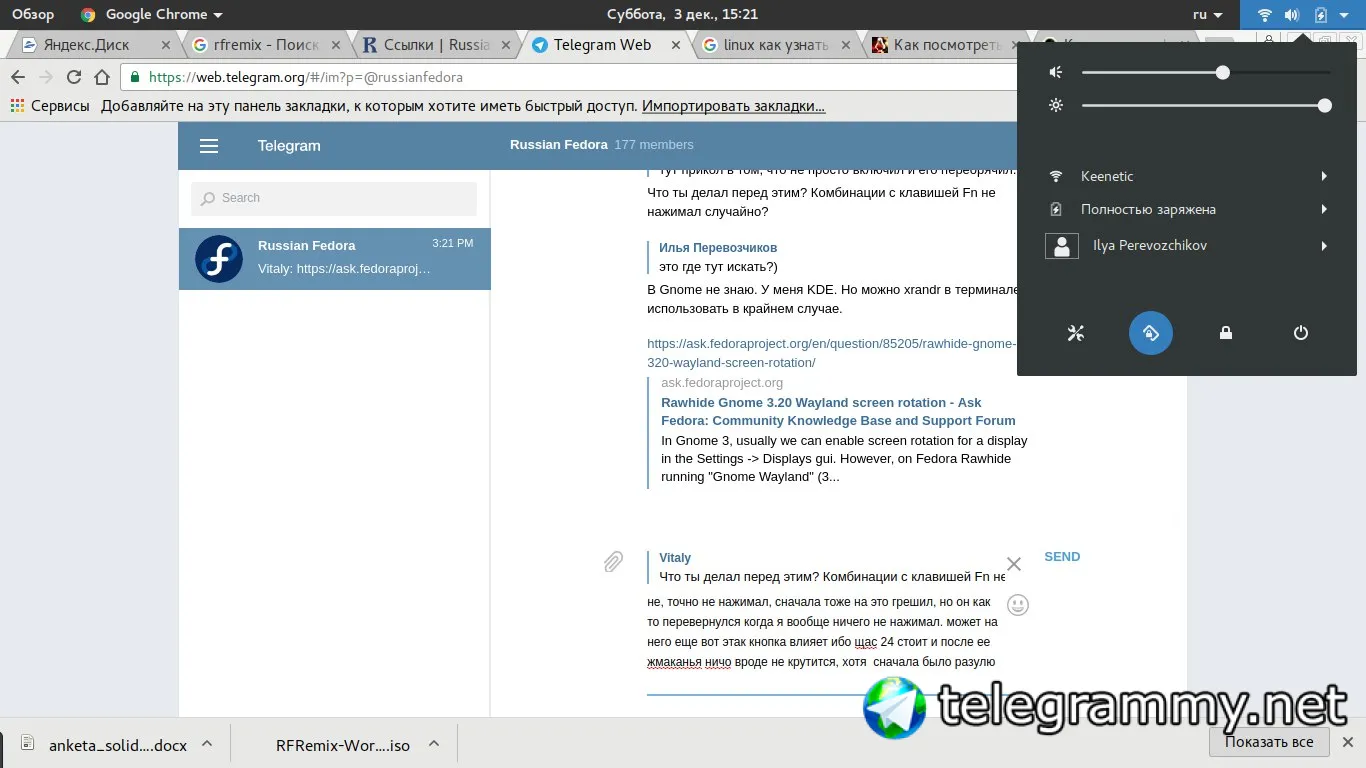Click the power off icon
Image resolution: width=1366 pixels, height=768 pixels.
point(1301,333)
